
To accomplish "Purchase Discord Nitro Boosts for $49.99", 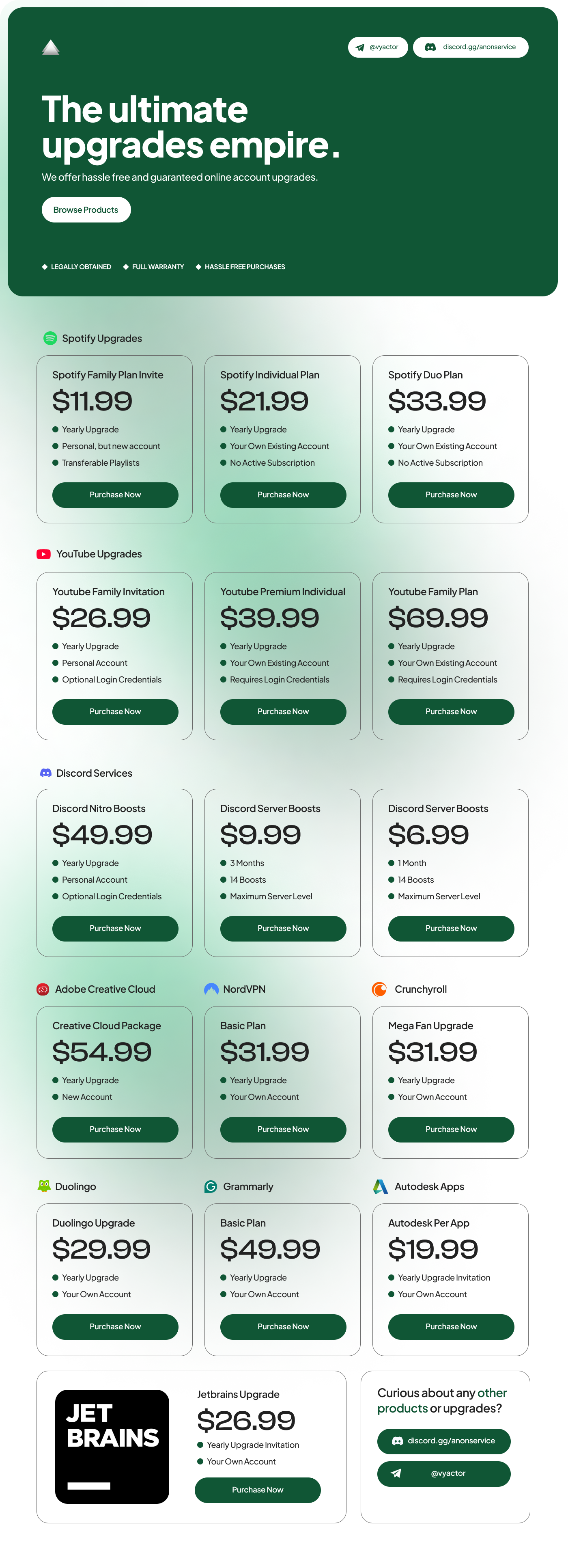I will pos(115,928).
